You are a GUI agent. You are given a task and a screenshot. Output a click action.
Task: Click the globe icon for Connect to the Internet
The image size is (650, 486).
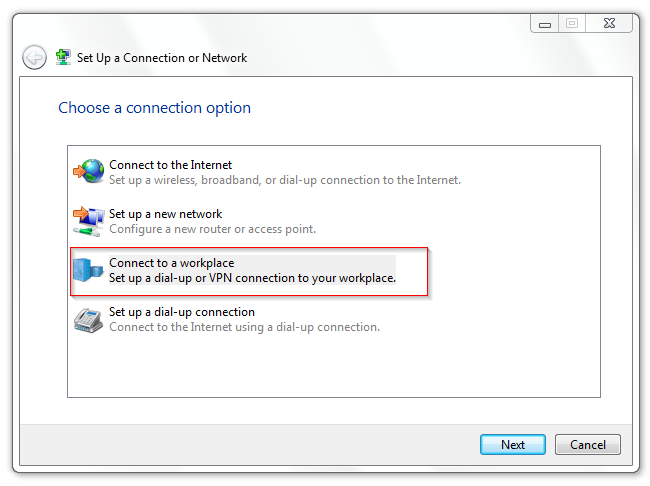point(89,171)
